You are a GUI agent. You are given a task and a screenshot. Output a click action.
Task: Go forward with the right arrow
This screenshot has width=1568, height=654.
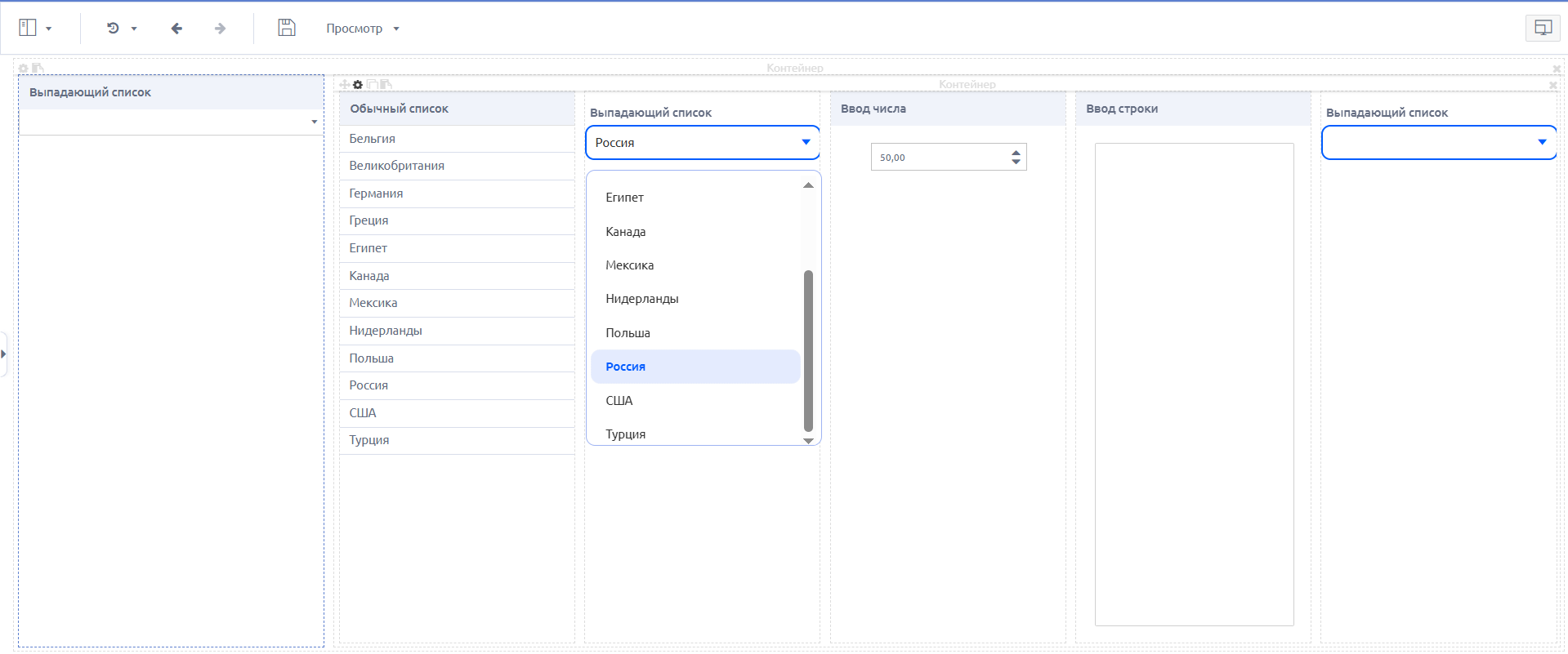220,29
